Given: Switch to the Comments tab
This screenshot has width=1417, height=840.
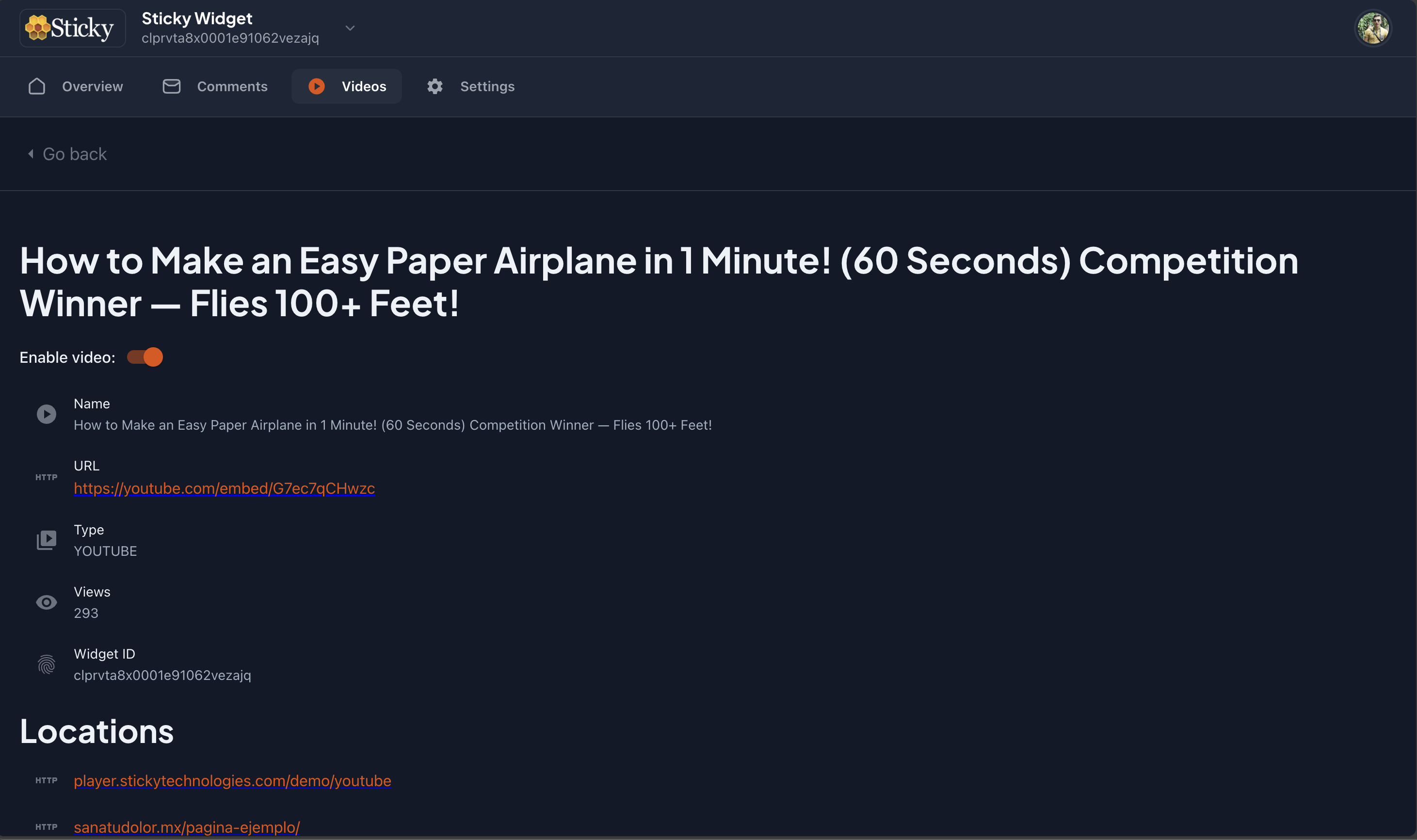Looking at the screenshot, I should point(232,86).
